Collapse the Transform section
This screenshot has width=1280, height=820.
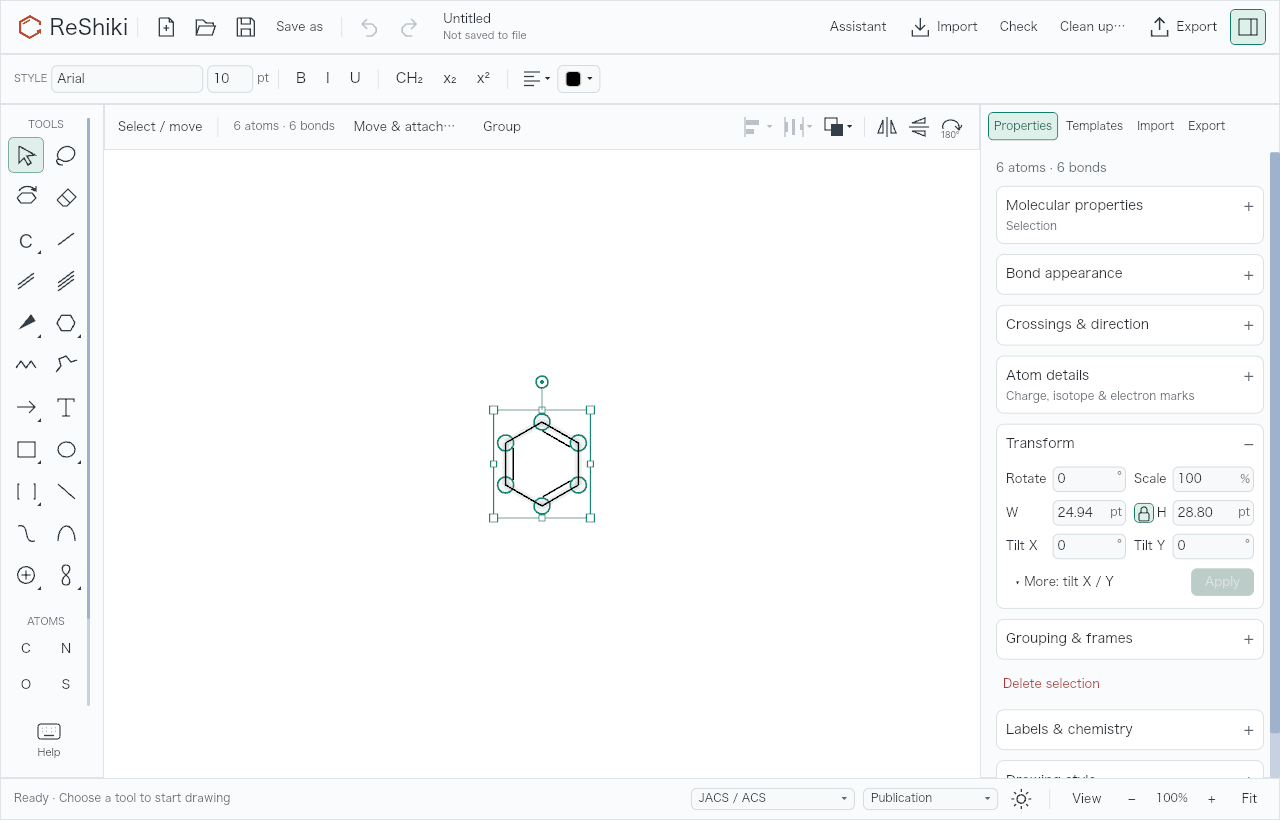1248,444
